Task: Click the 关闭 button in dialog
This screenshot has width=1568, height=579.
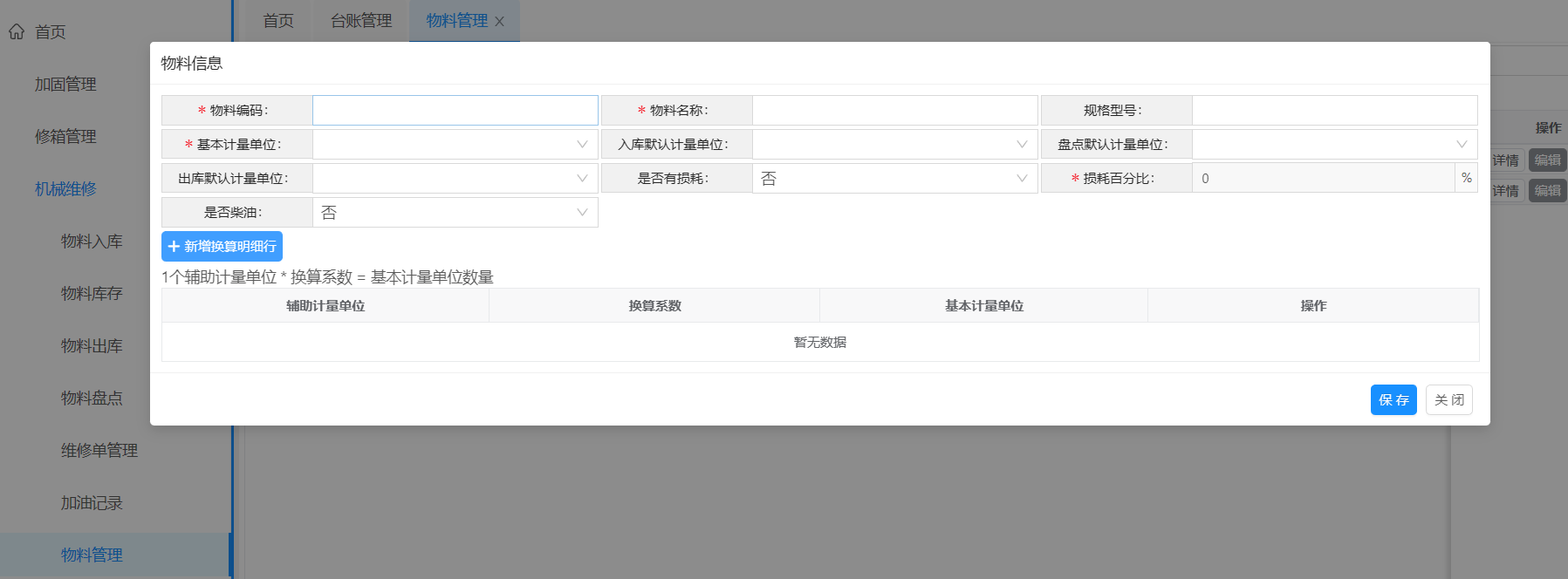Action: (1448, 400)
